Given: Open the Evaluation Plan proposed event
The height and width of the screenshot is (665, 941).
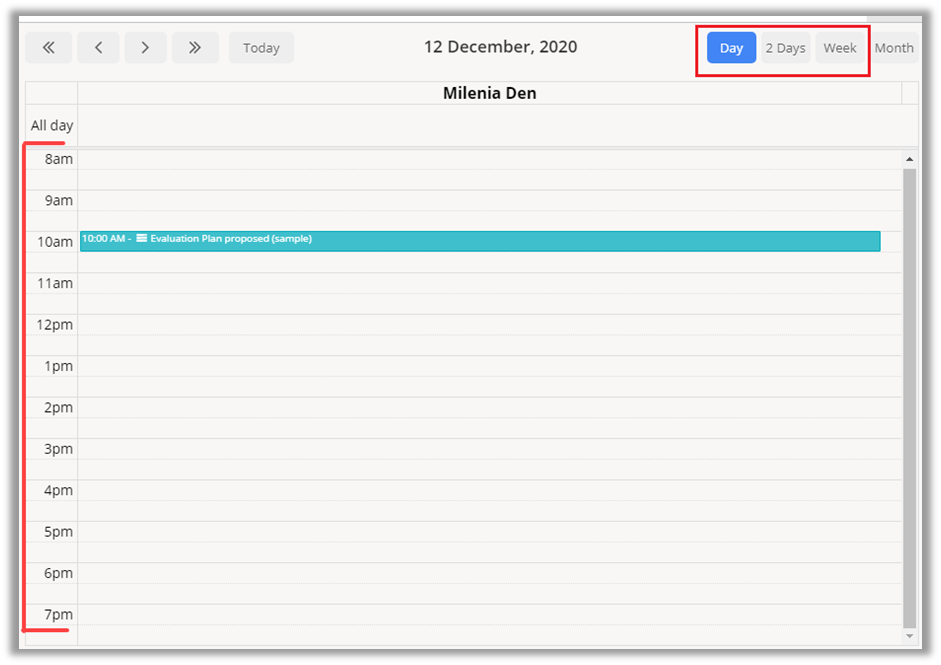Looking at the screenshot, I should [x=480, y=241].
